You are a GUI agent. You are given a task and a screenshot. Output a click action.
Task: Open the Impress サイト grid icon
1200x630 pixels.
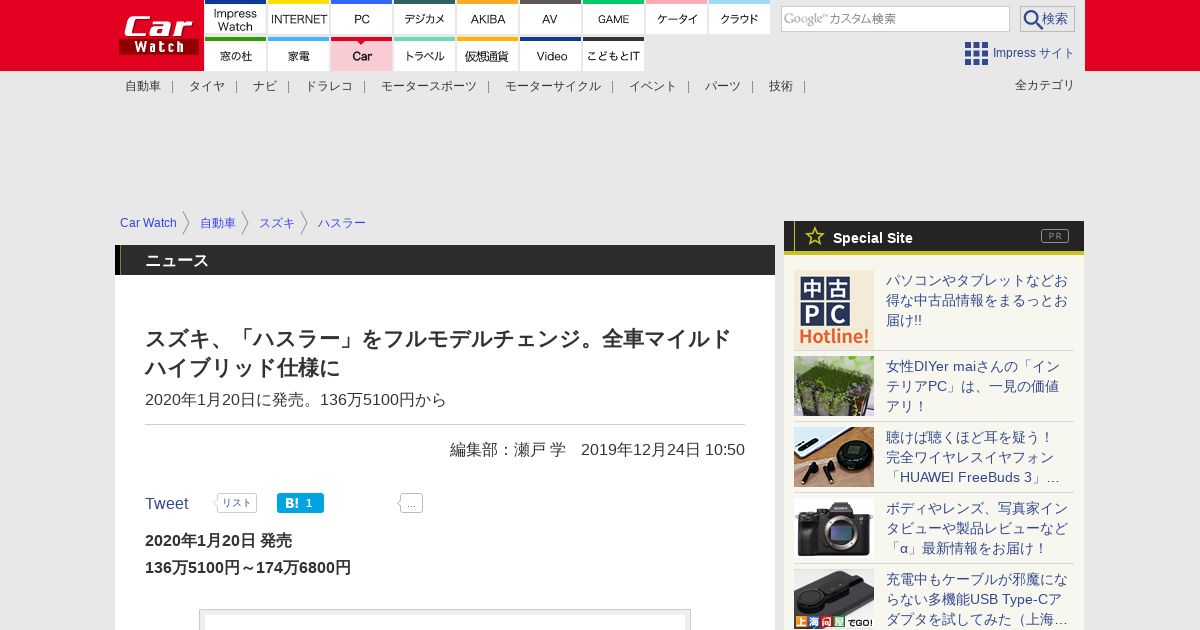pos(976,53)
